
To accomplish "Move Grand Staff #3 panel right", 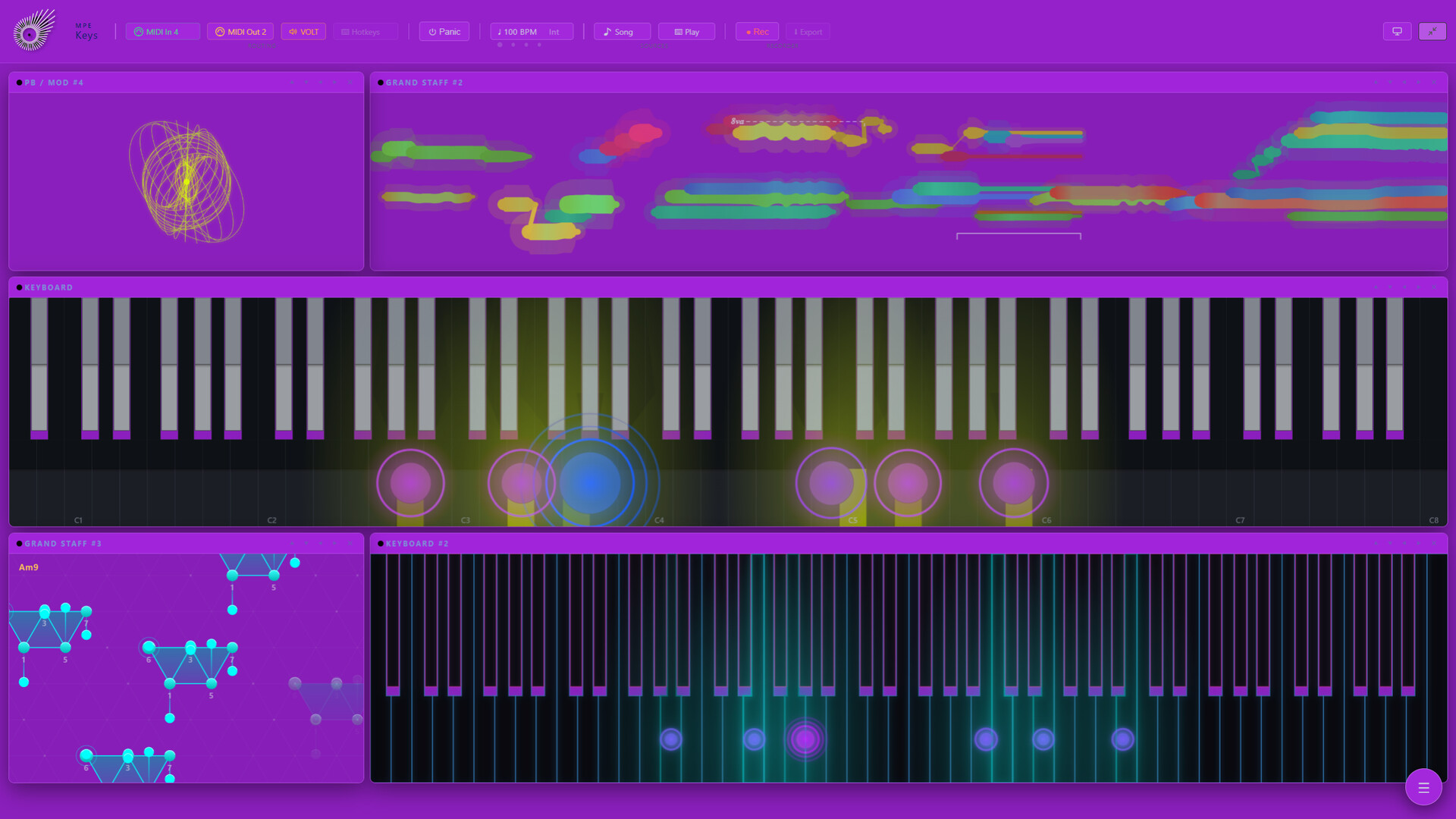I will (334, 543).
